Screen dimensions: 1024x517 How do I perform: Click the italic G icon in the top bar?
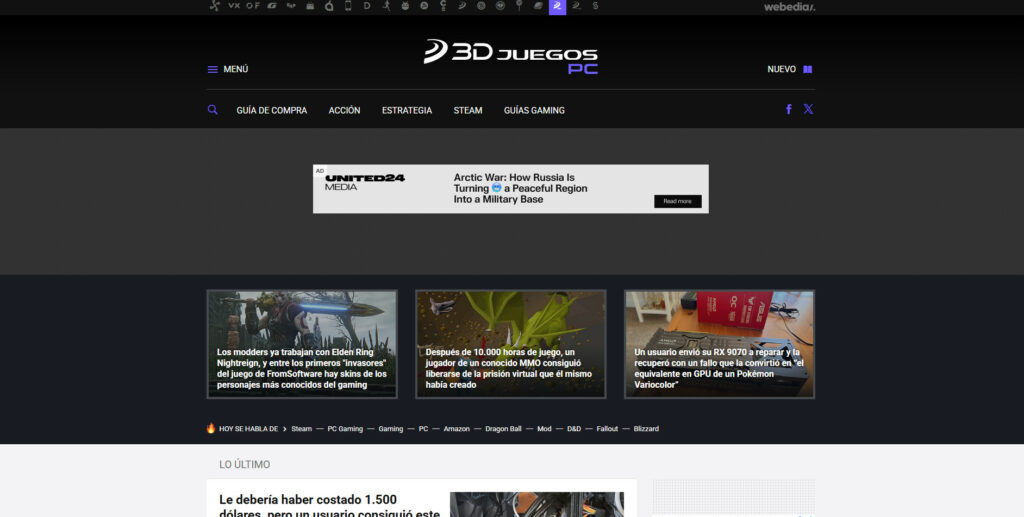(272, 6)
